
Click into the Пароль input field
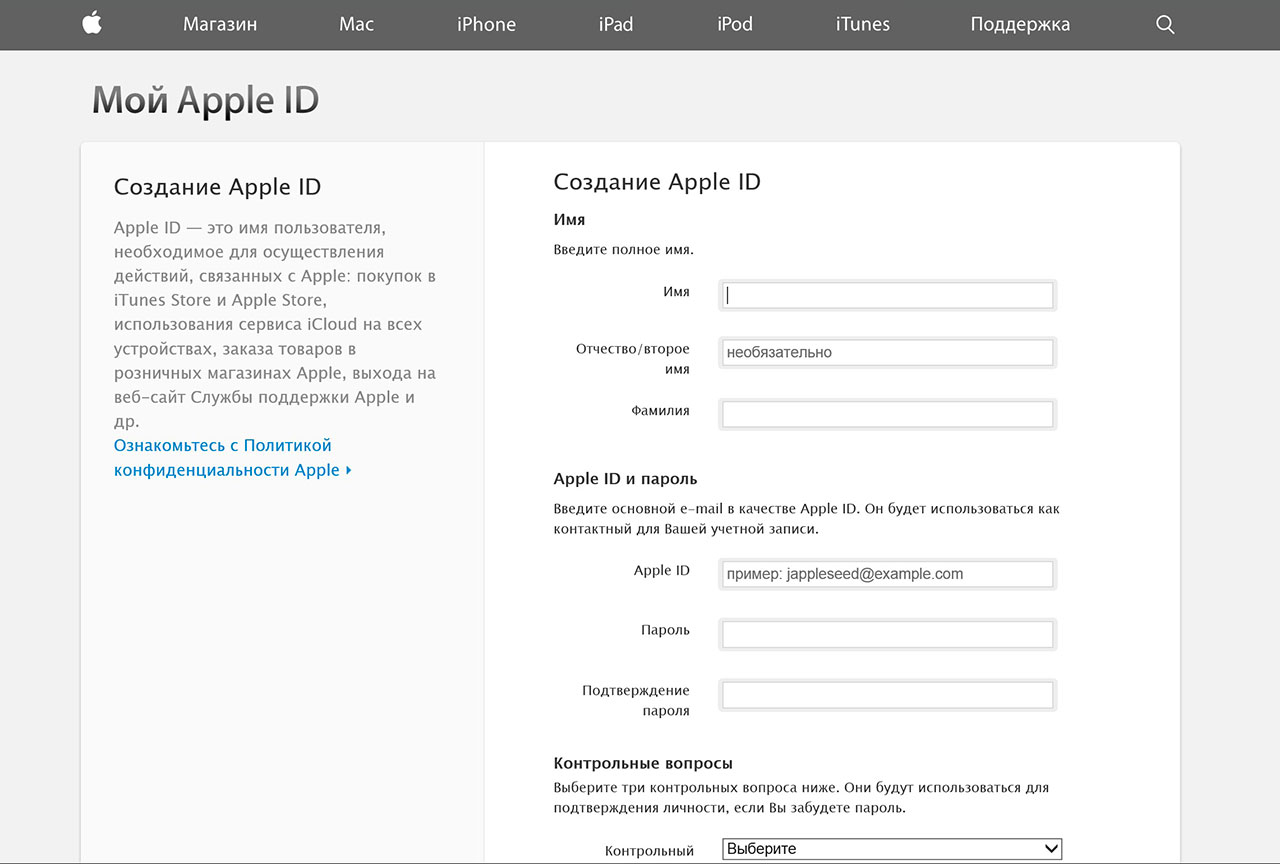coord(887,634)
